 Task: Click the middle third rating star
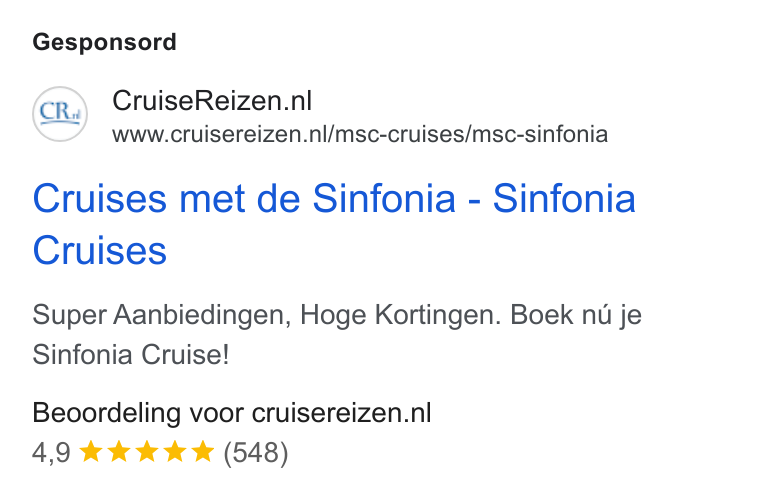click(147, 452)
